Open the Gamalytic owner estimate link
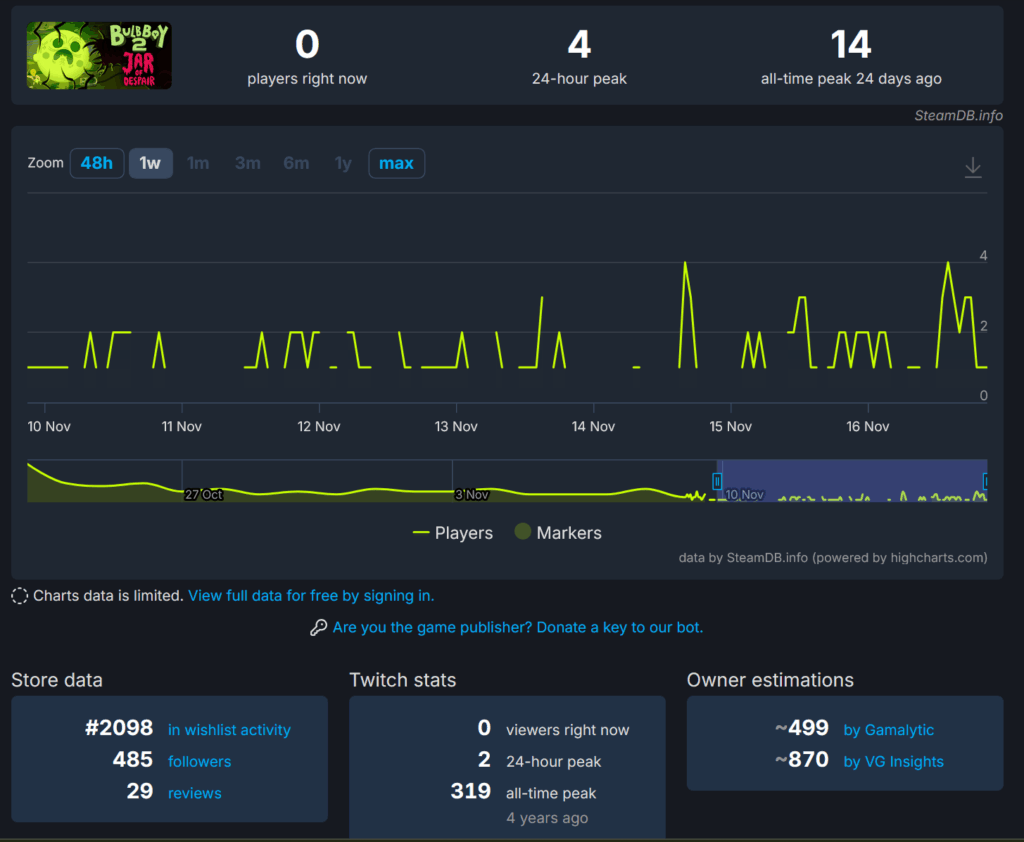 click(888, 730)
